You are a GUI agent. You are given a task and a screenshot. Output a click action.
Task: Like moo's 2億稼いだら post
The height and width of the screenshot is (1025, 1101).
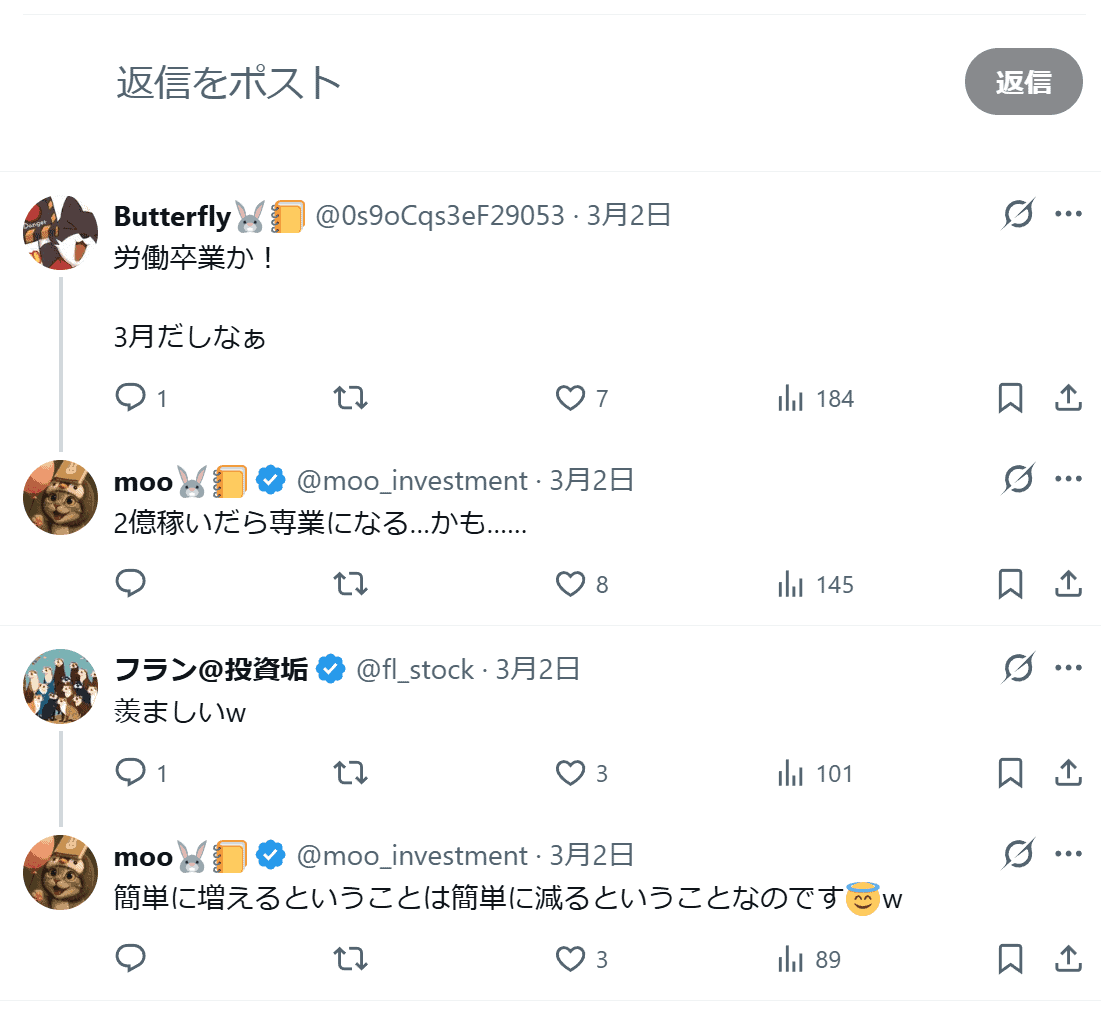pyautogui.click(x=570, y=584)
